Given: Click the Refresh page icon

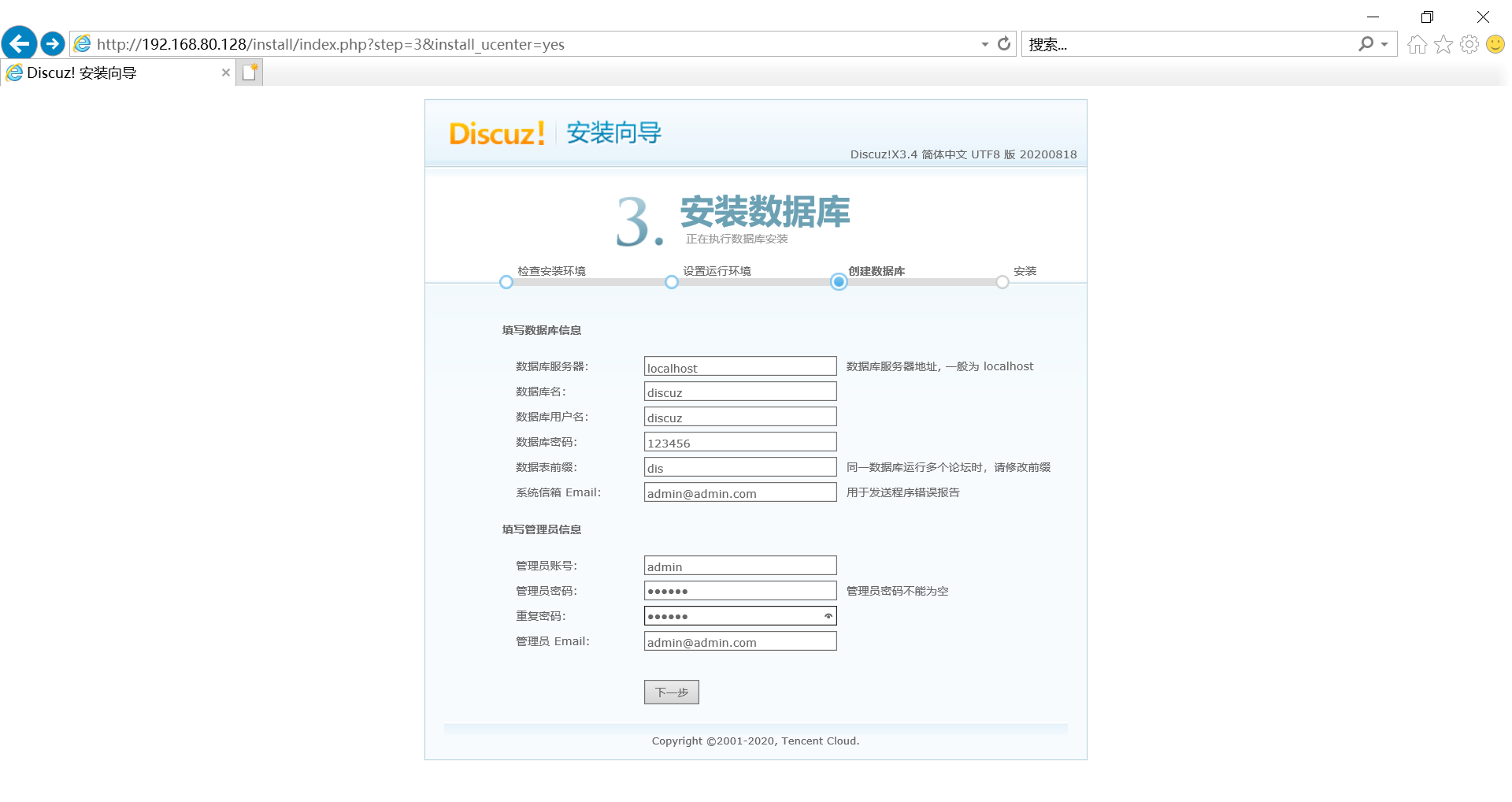Looking at the screenshot, I should (1004, 44).
